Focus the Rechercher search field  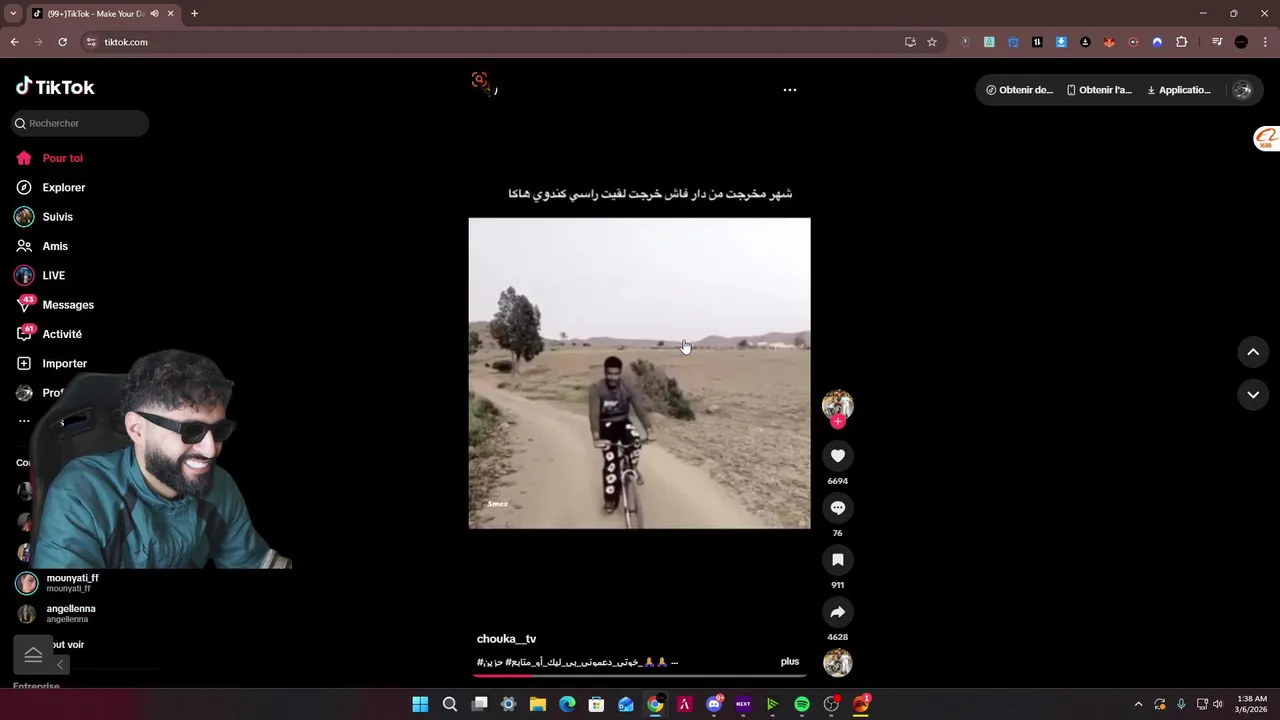80,123
